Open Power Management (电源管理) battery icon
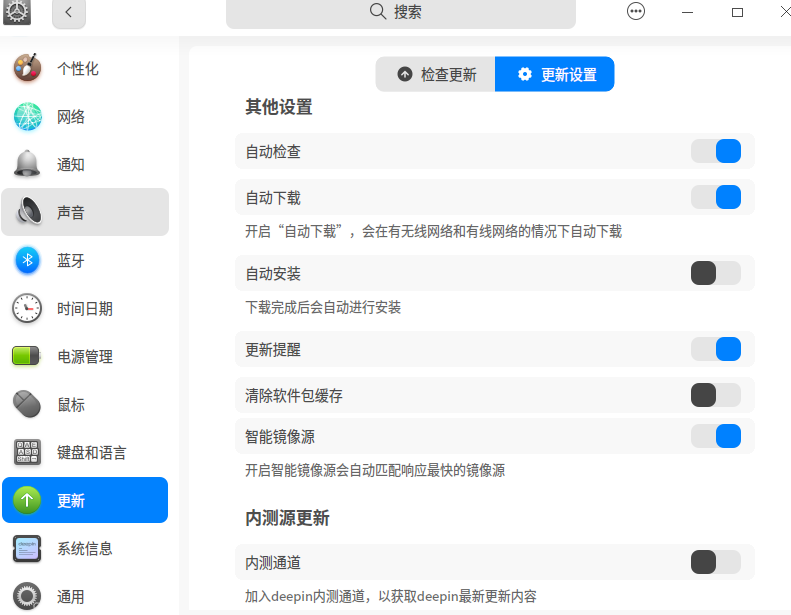 coord(26,356)
